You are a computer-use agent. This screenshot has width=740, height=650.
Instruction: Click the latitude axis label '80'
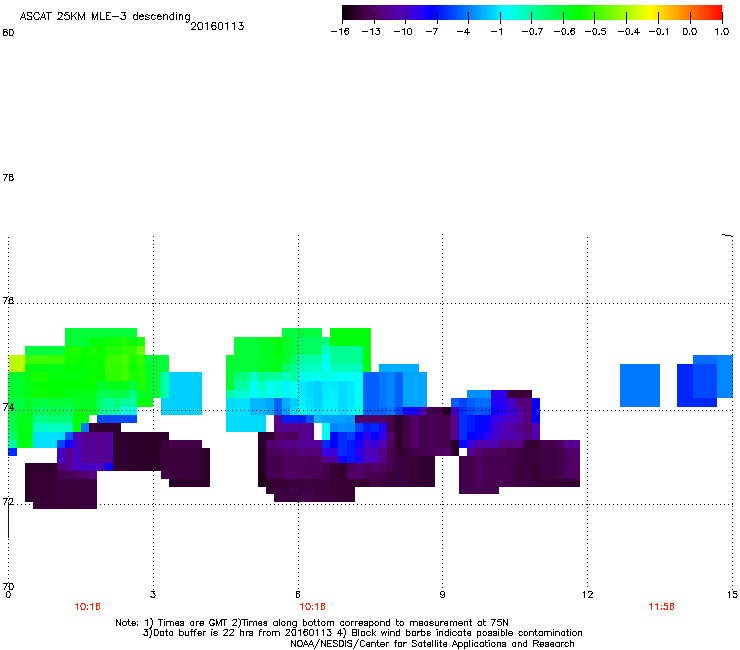tap(8, 33)
